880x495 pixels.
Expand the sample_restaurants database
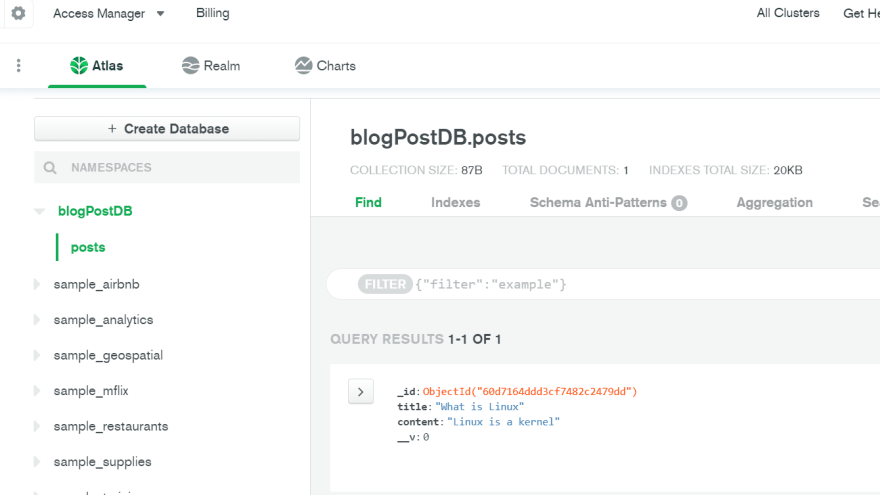pyautogui.click(x=37, y=427)
